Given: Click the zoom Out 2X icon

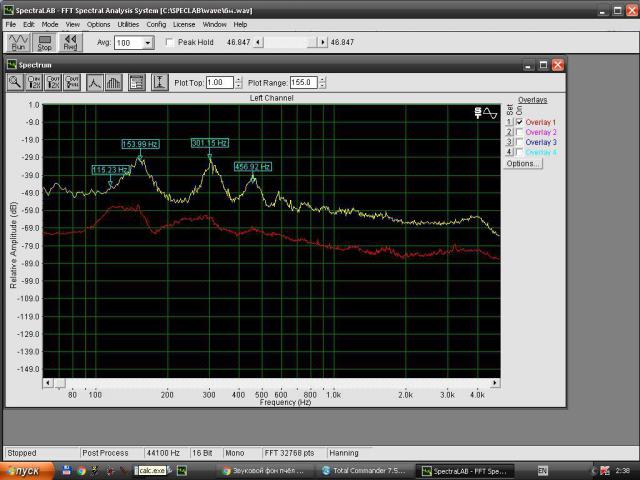Looking at the screenshot, I should (x=53, y=82).
